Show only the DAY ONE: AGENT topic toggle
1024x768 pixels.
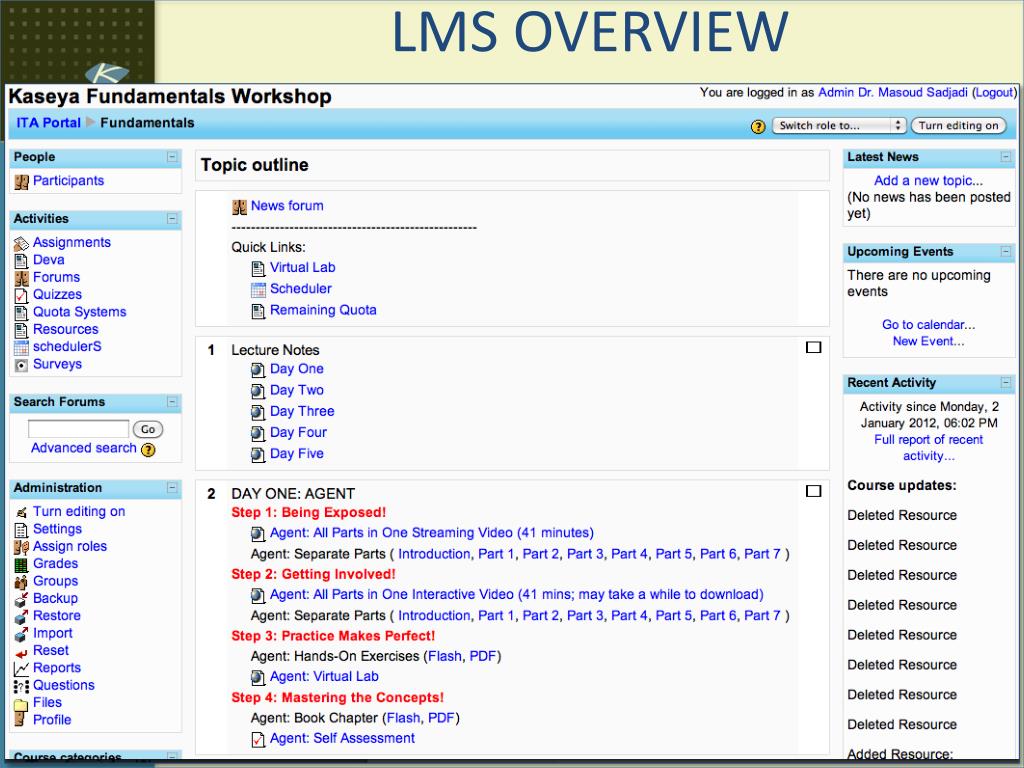(813, 491)
